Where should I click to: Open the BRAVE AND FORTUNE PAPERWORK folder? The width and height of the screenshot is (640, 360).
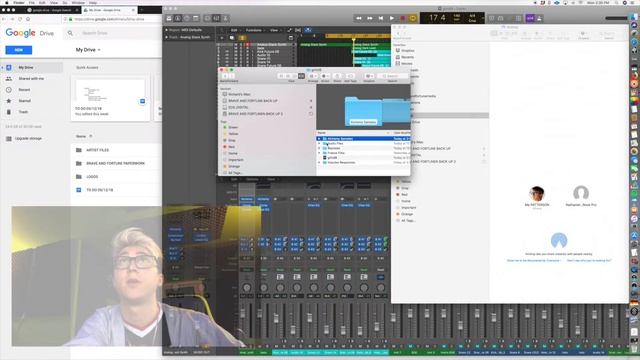[115, 163]
